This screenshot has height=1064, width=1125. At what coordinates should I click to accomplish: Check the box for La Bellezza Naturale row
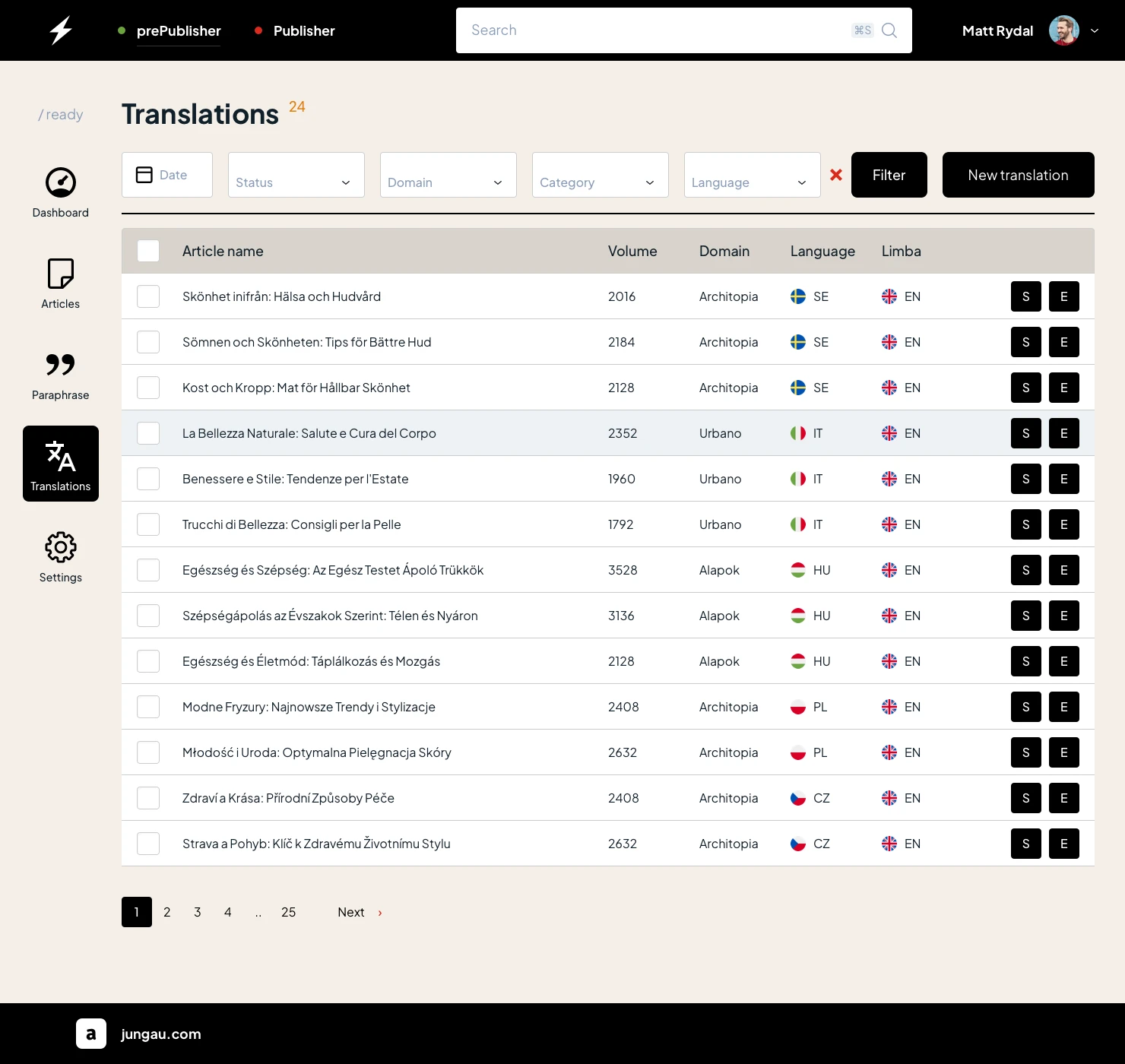[x=148, y=433]
